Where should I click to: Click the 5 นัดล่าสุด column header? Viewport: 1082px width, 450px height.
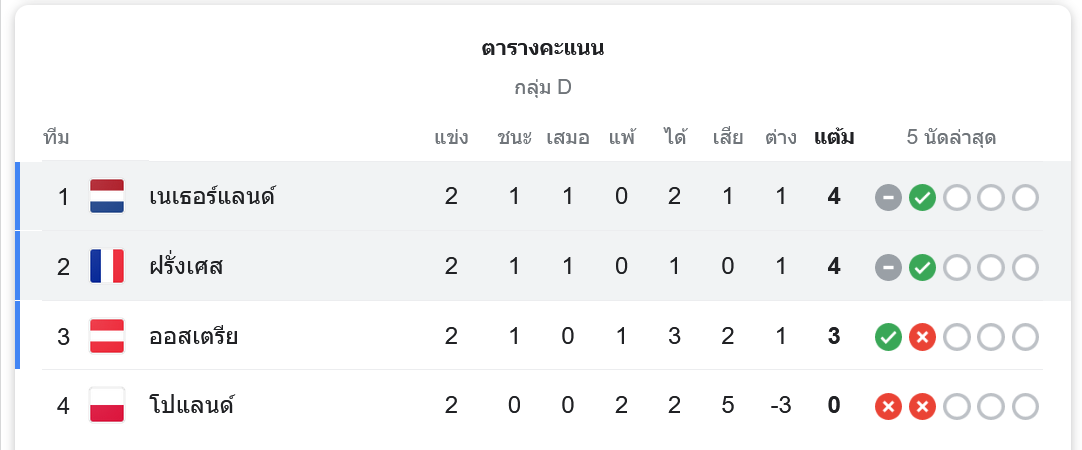point(951,138)
